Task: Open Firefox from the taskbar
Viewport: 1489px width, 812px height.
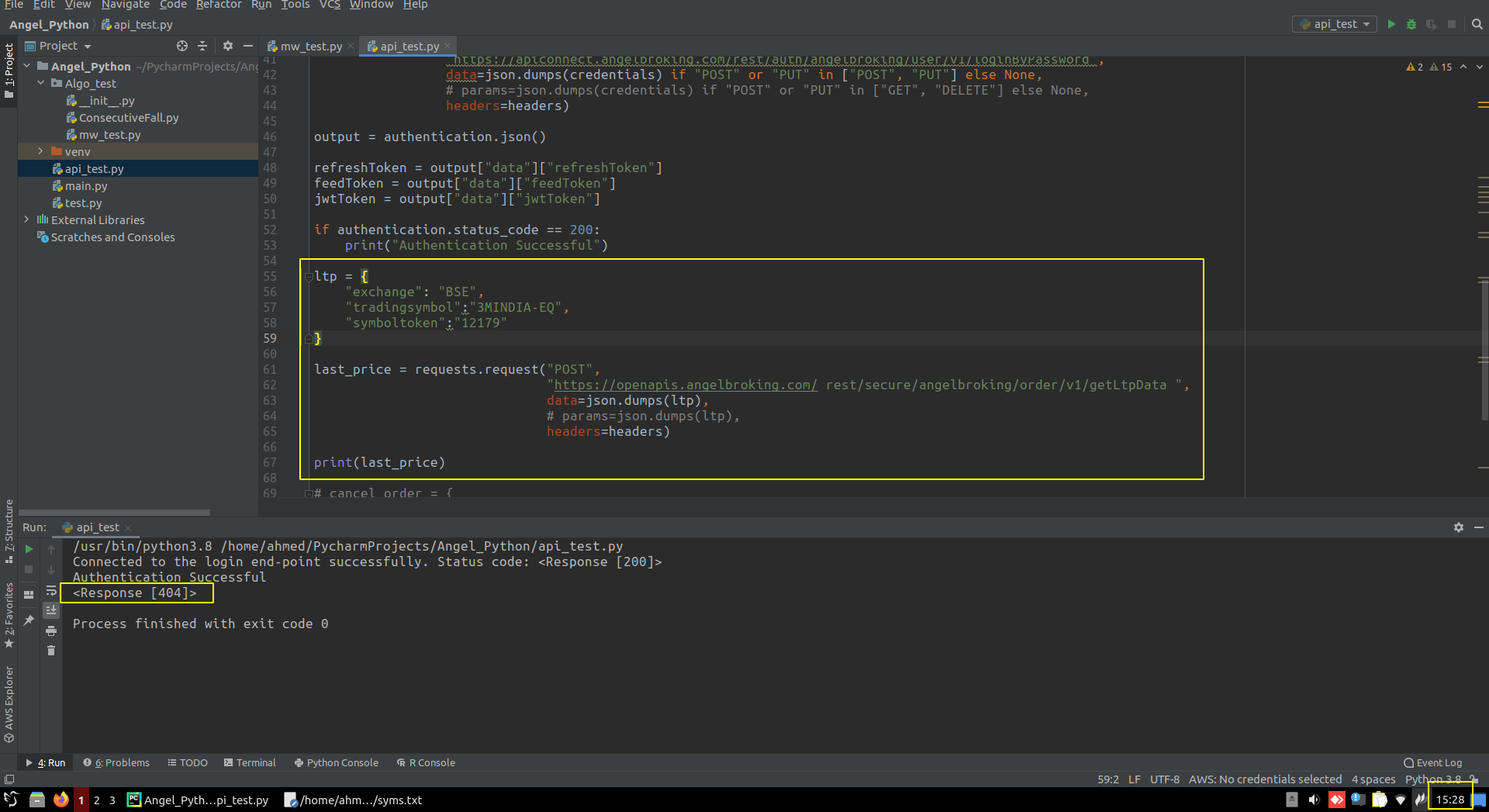Action: 60,800
